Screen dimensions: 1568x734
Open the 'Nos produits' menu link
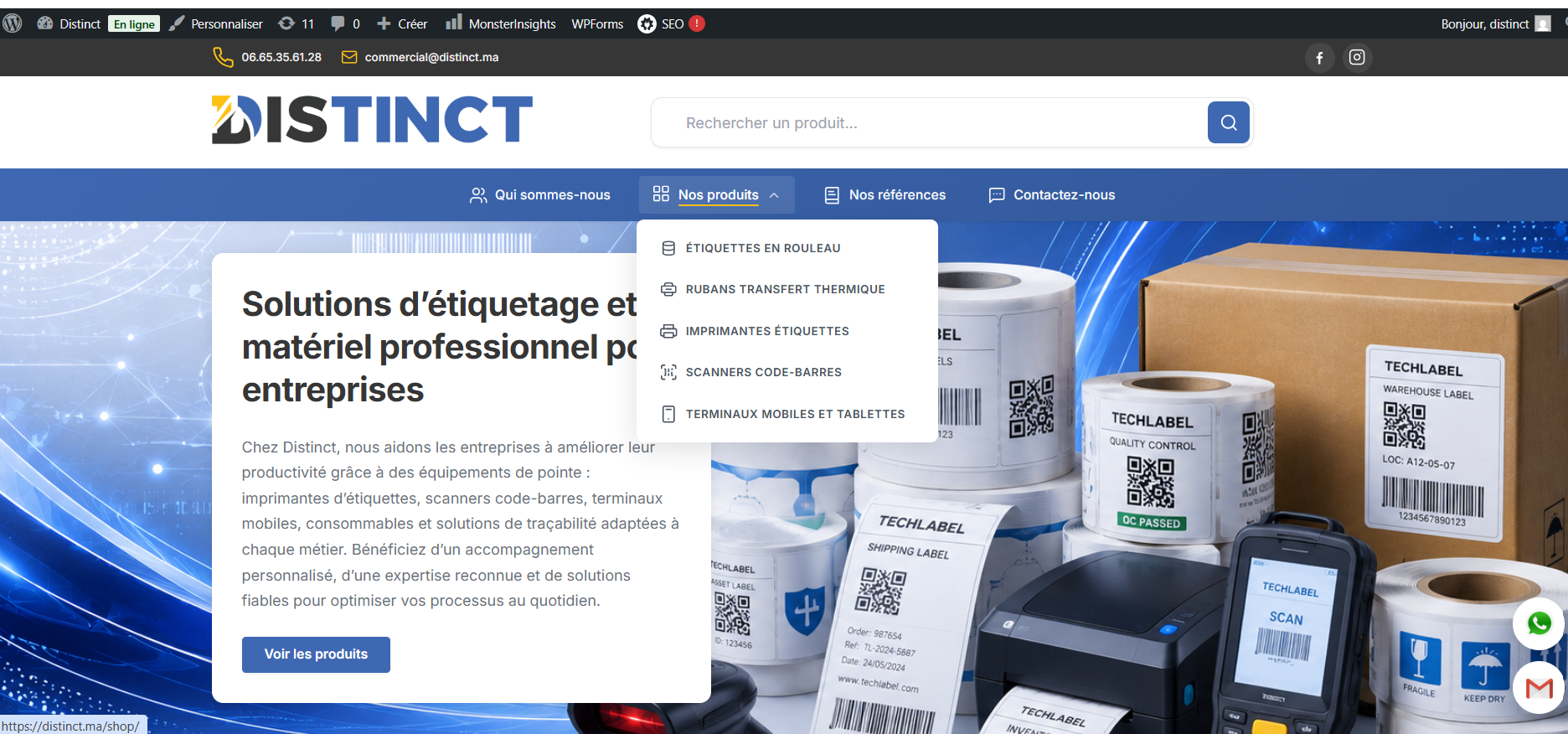tap(718, 194)
